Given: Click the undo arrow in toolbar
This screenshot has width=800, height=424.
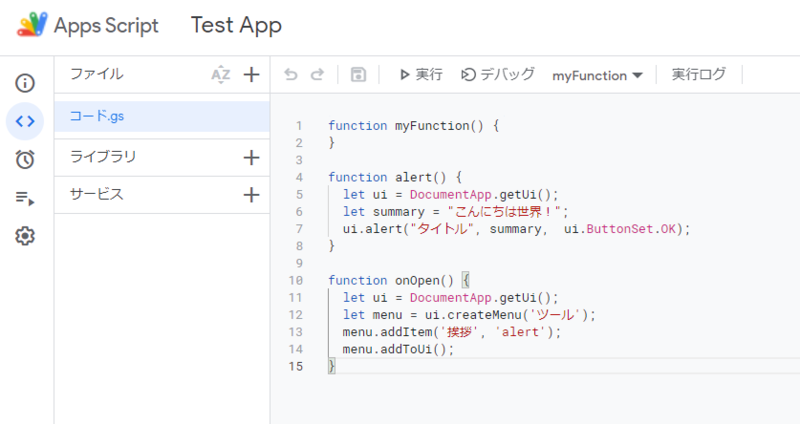Looking at the screenshot, I should pyautogui.click(x=291, y=74).
